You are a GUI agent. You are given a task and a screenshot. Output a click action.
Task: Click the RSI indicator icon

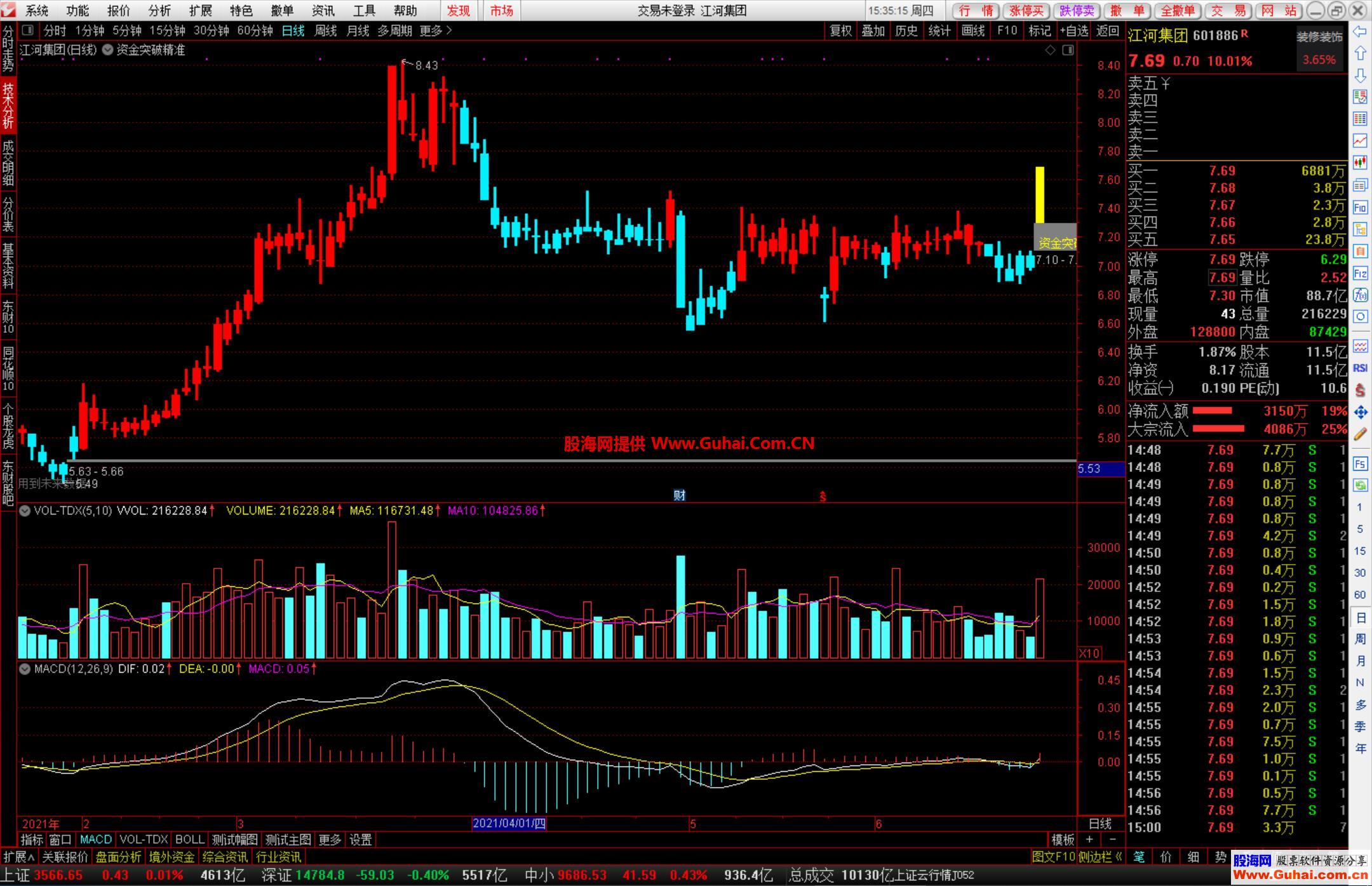click(1360, 368)
